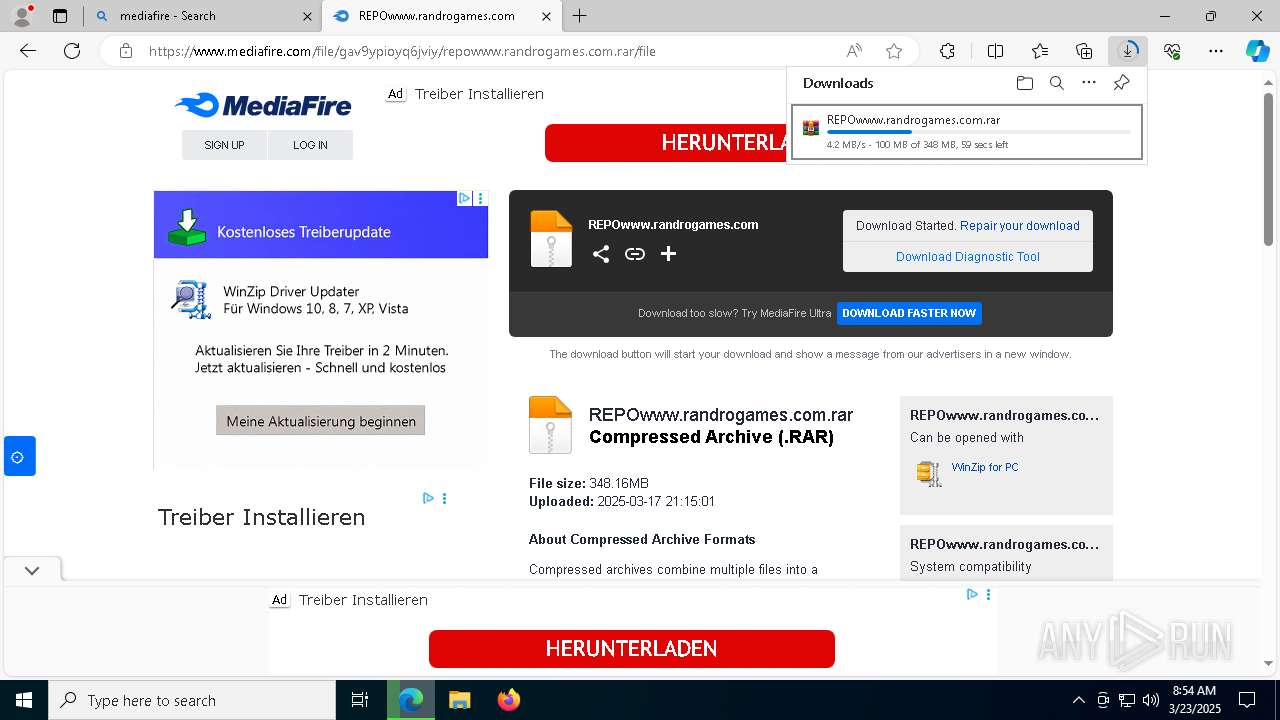
Task: Click Repair your download link
Action: 1020,226
